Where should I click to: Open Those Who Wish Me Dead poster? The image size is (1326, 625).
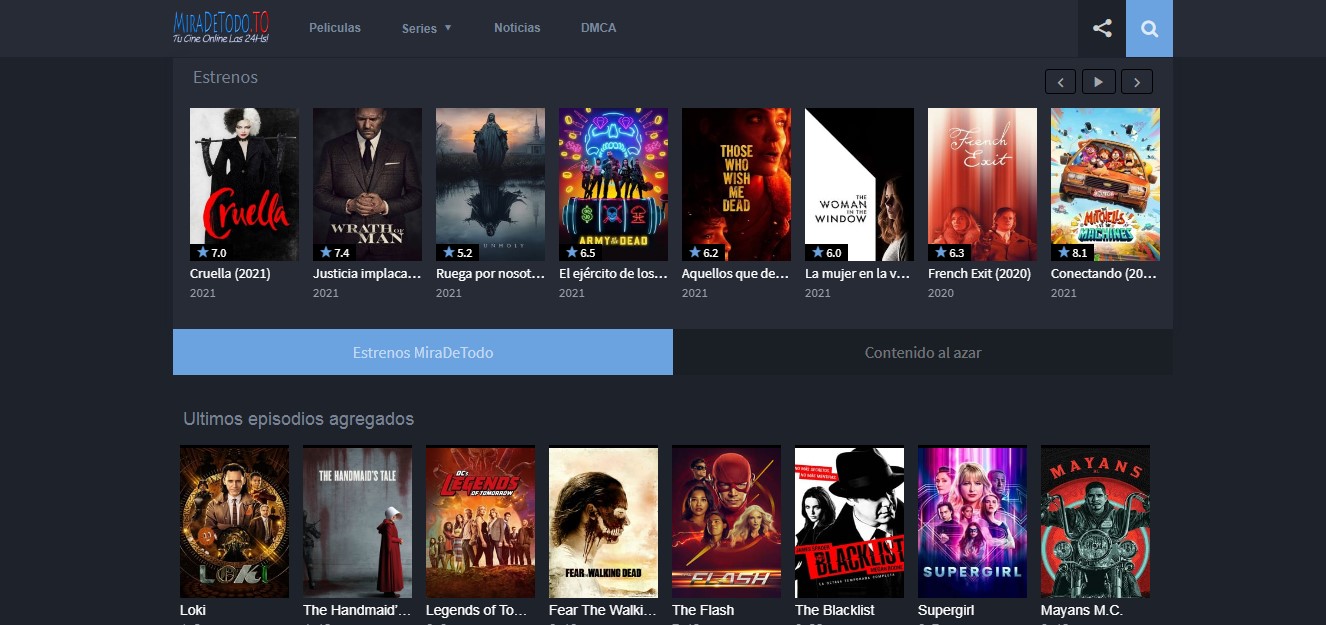(736, 184)
